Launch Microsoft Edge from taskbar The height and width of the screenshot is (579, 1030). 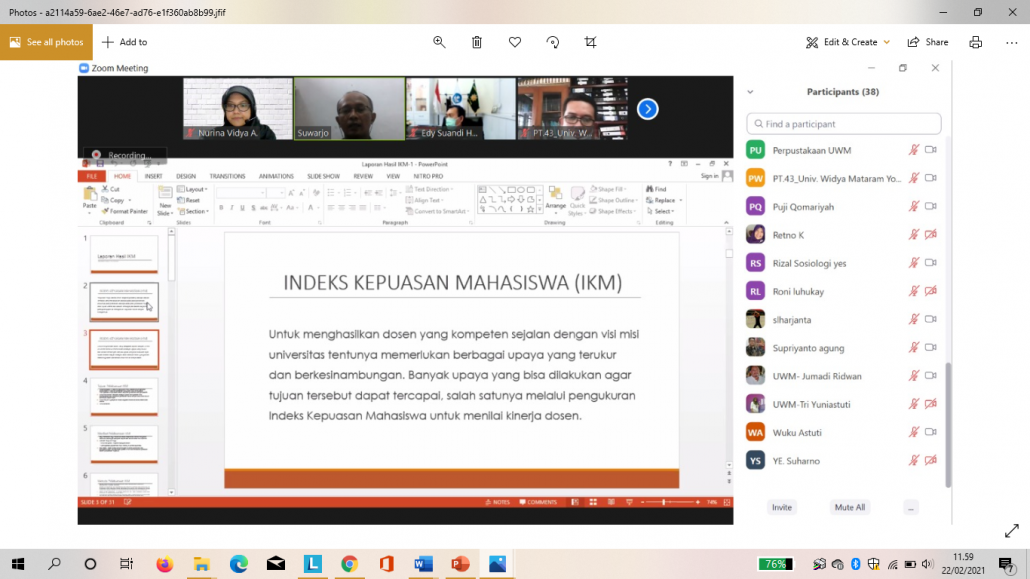[238, 564]
